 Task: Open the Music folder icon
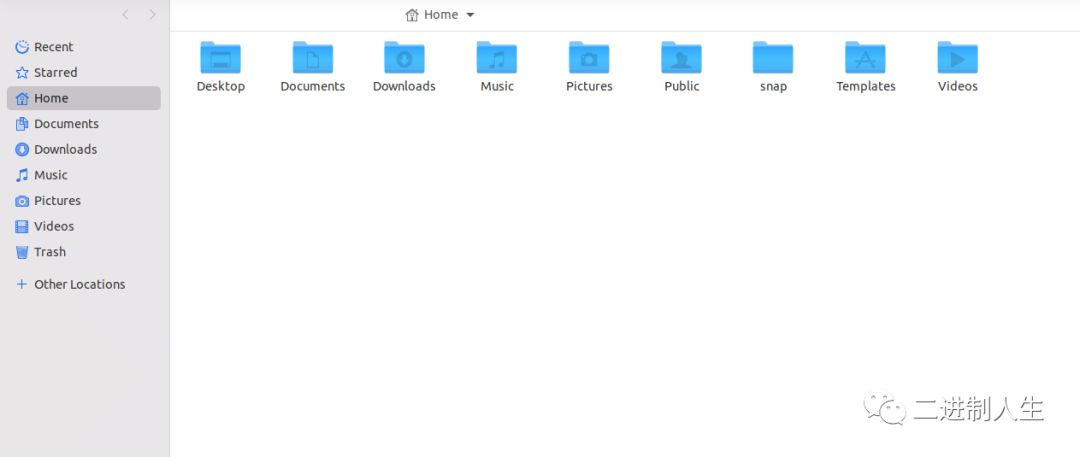click(x=496, y=58)
